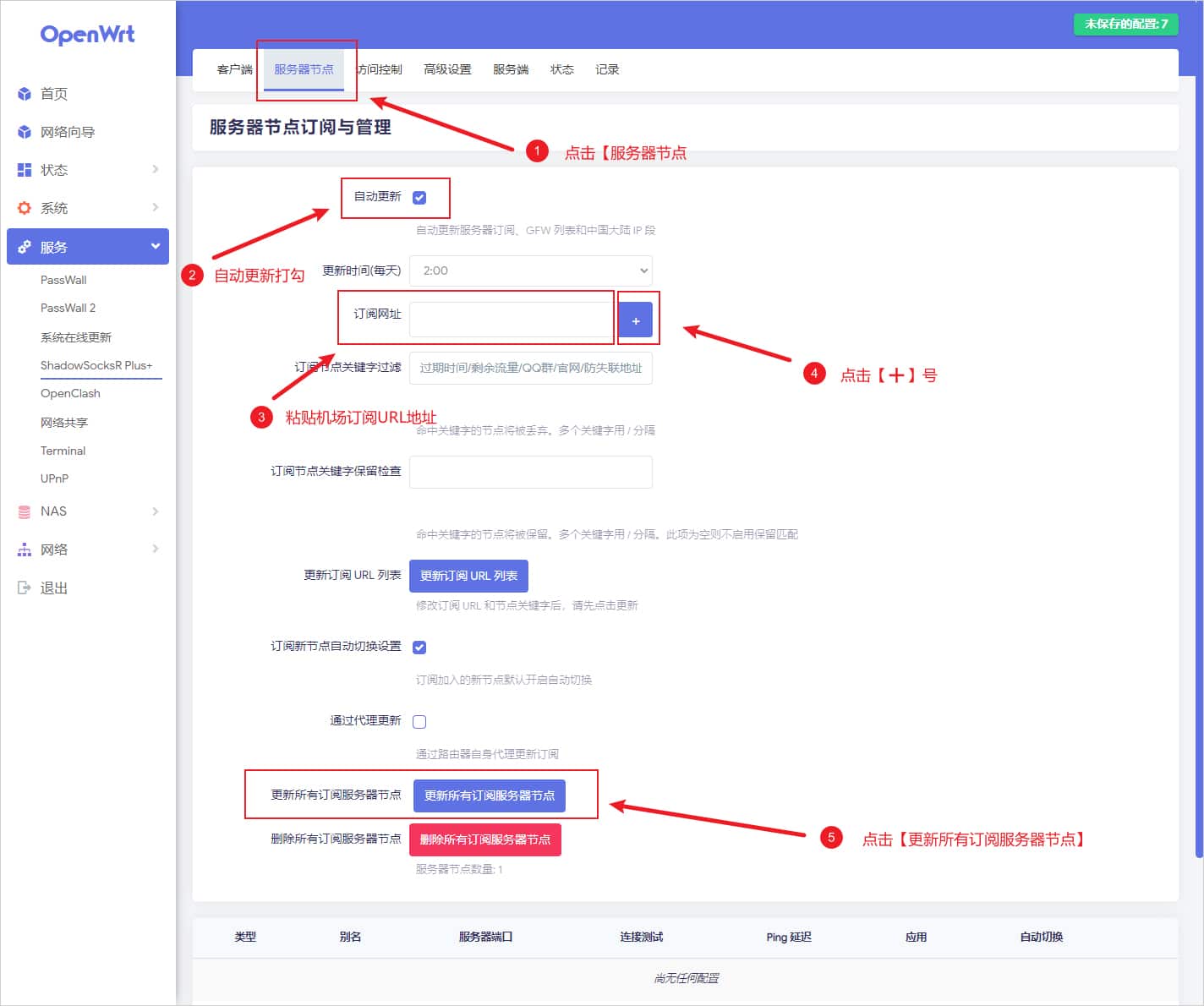
Task: Click the NAS storage icon in sidebar
Action: [x=25, y=511]
